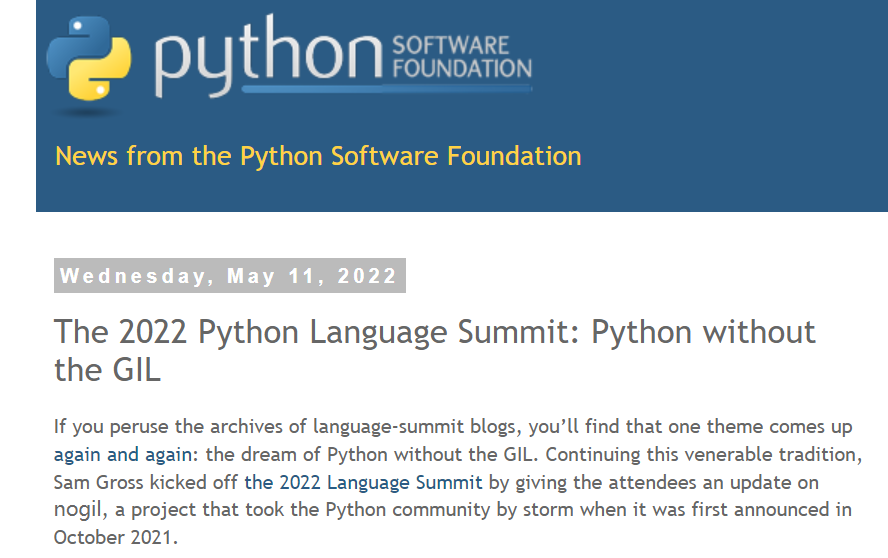Click the blue underline beneath the python wordmark

point(387,88)
